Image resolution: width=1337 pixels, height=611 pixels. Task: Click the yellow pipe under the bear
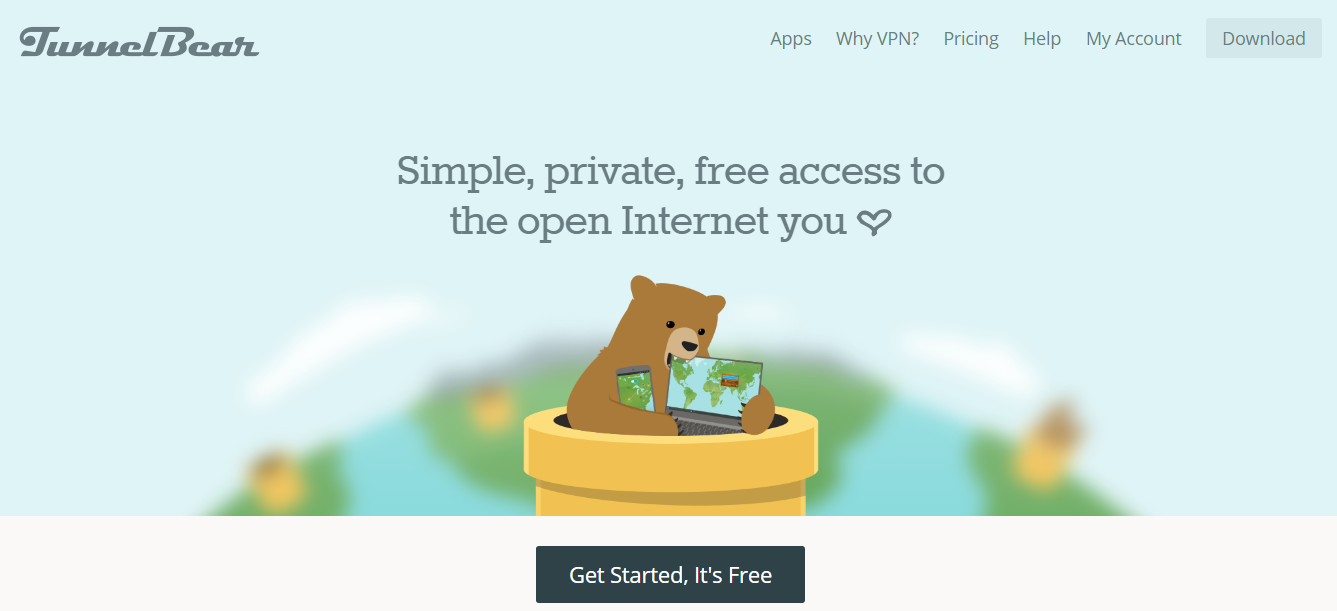click(671, 465)
